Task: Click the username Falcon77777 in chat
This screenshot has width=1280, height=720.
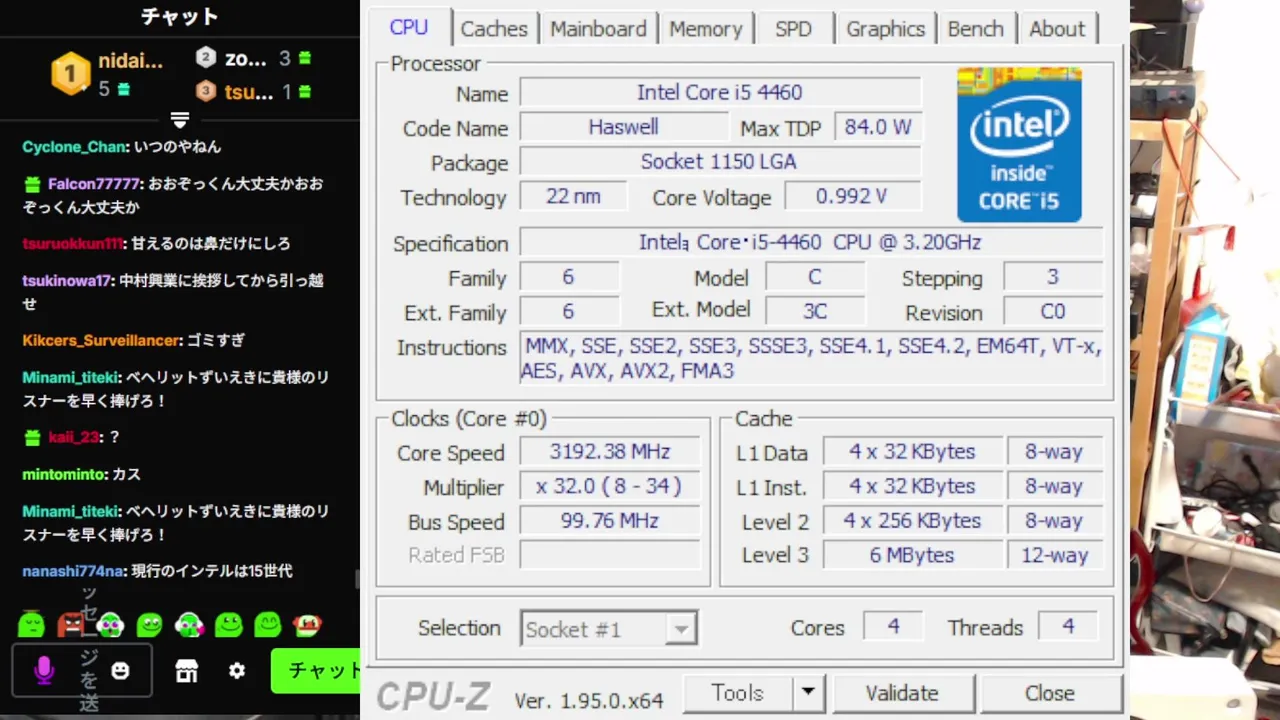Action: (x=94, y=184)
